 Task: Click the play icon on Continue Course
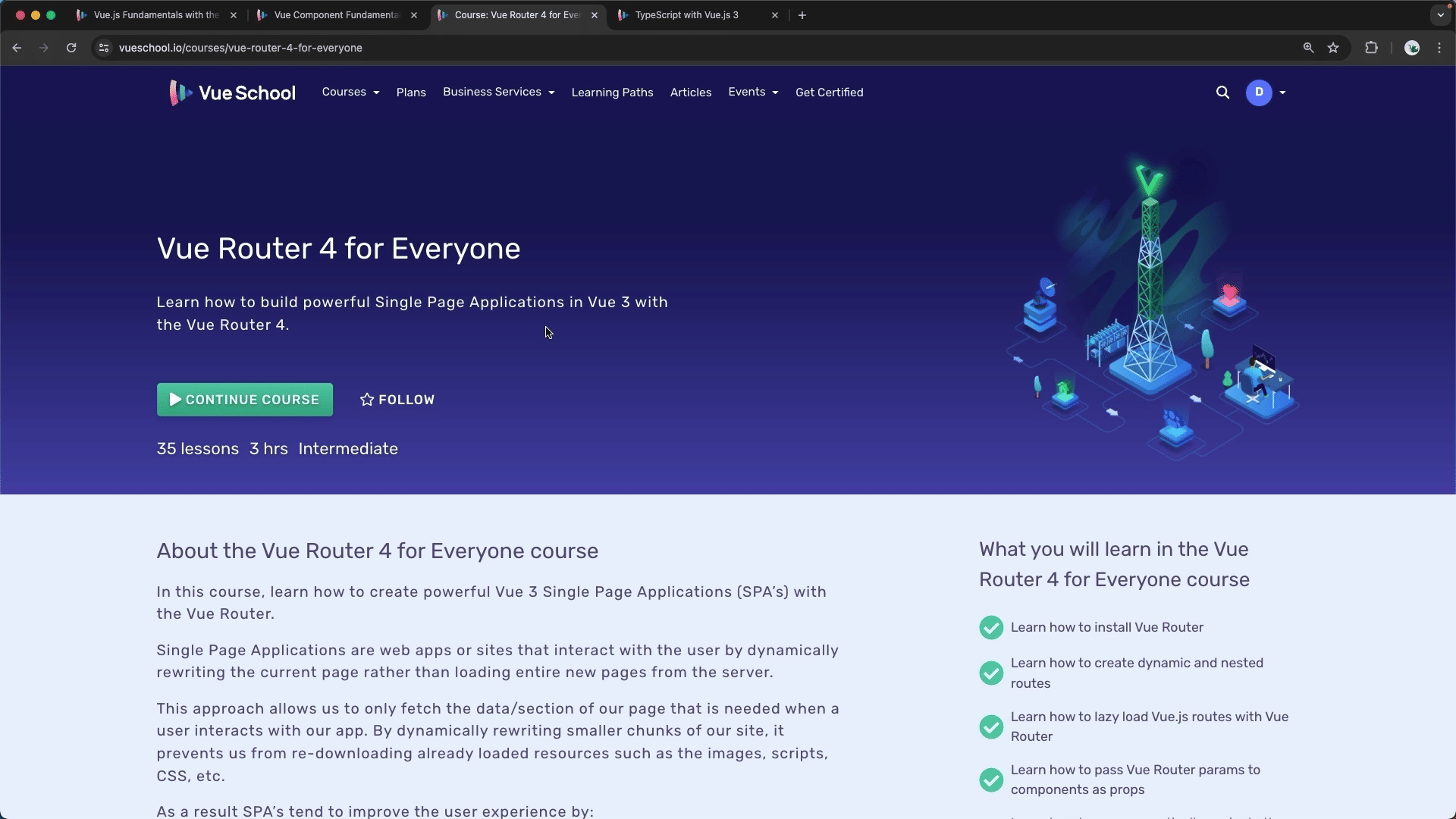pos(175,400)
